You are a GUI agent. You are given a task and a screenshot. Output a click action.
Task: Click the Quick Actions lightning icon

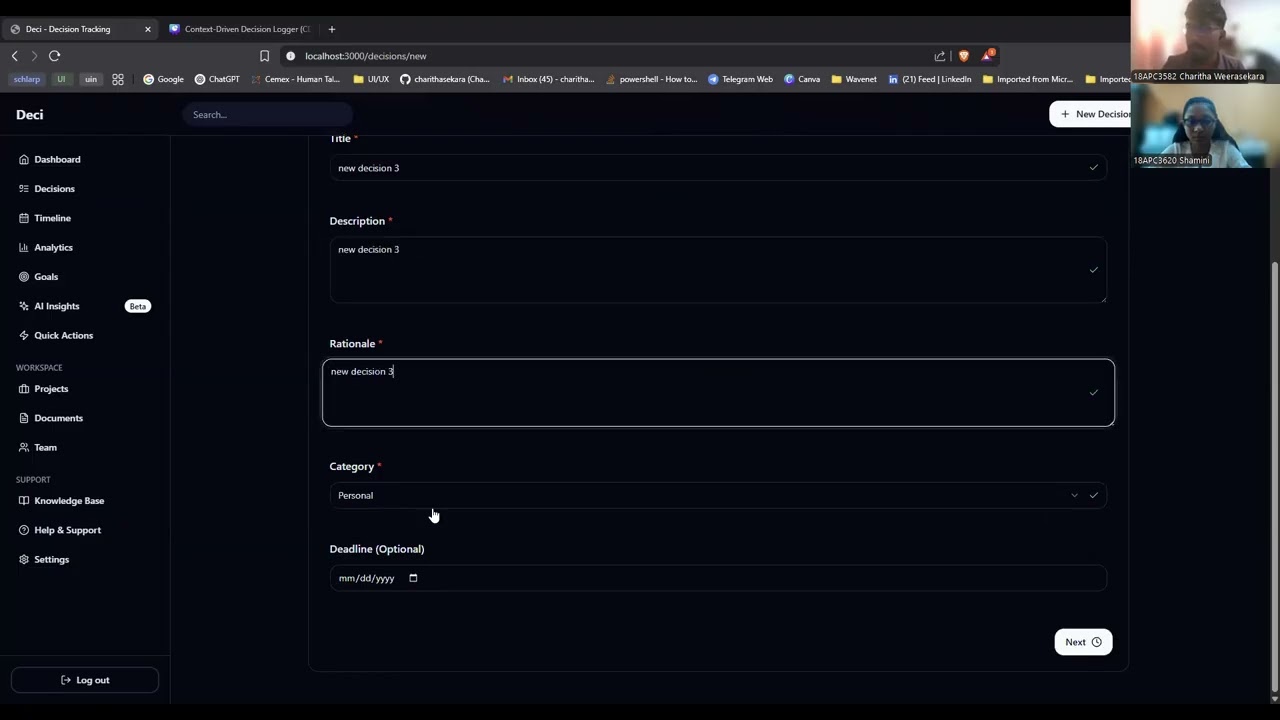pyautogui.click(x=24, y=335)
